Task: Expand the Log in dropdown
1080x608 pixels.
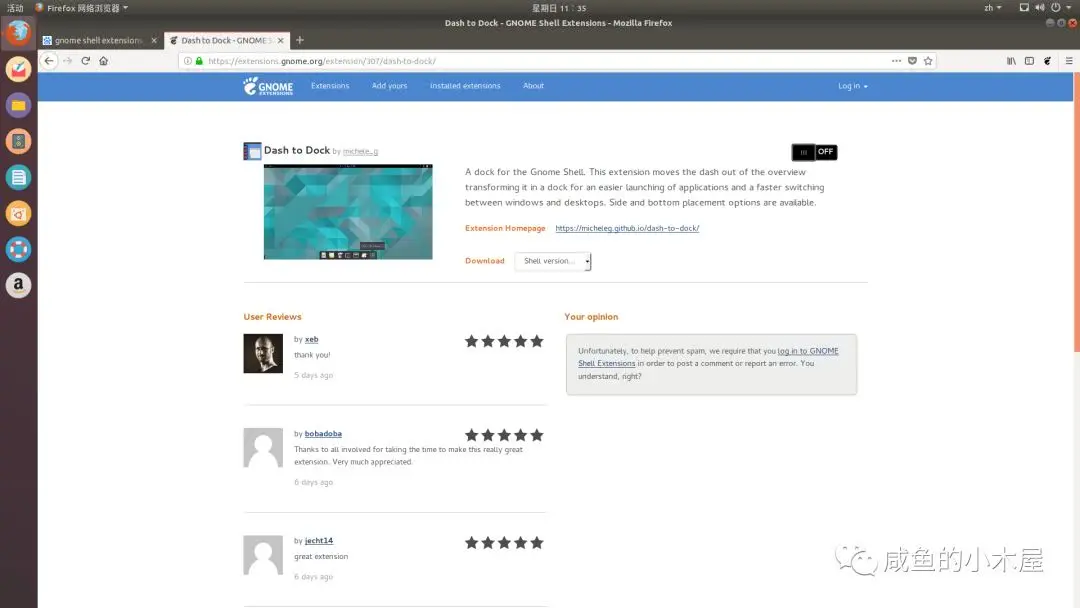Action: point(853,86)
